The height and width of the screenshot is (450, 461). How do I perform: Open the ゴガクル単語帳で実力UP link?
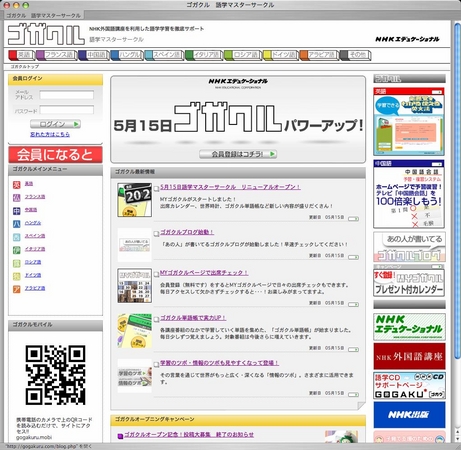(193, 318)
